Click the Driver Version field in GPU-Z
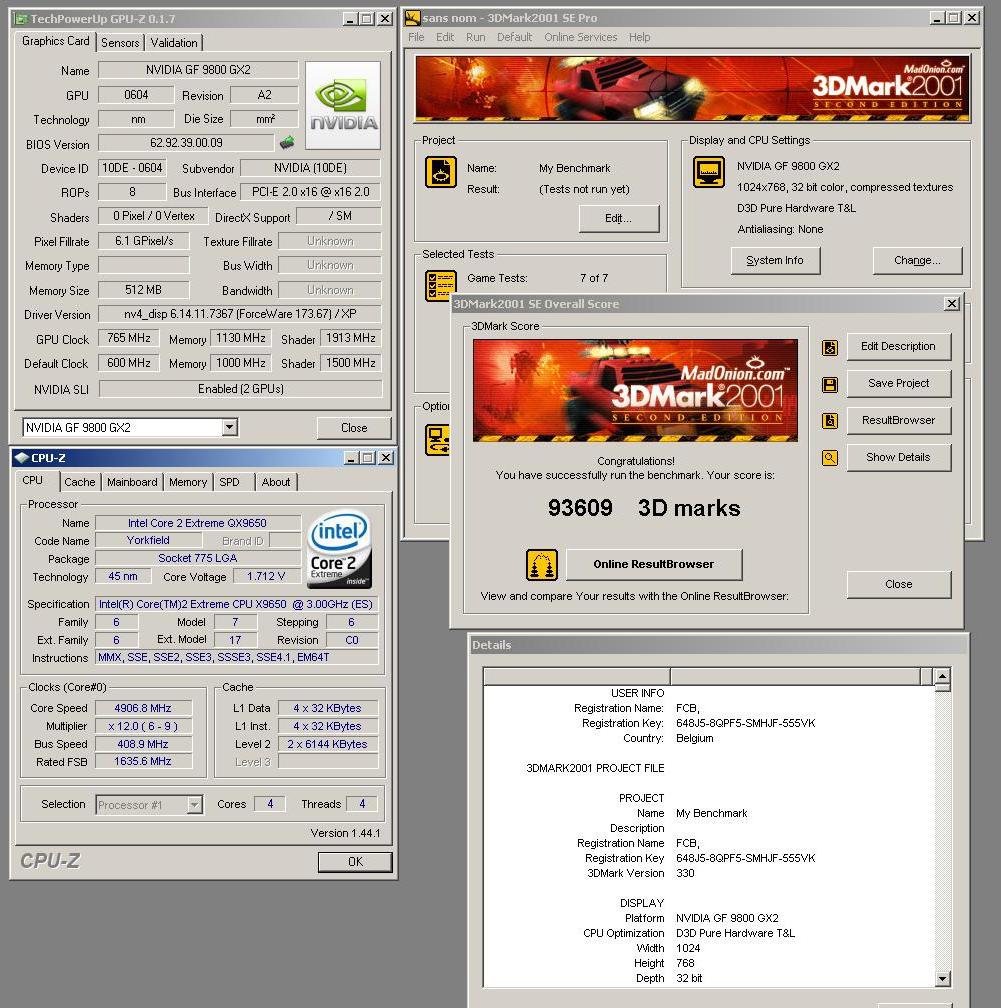This screenshot has width=1001, height=1008. tap(240, 314)
